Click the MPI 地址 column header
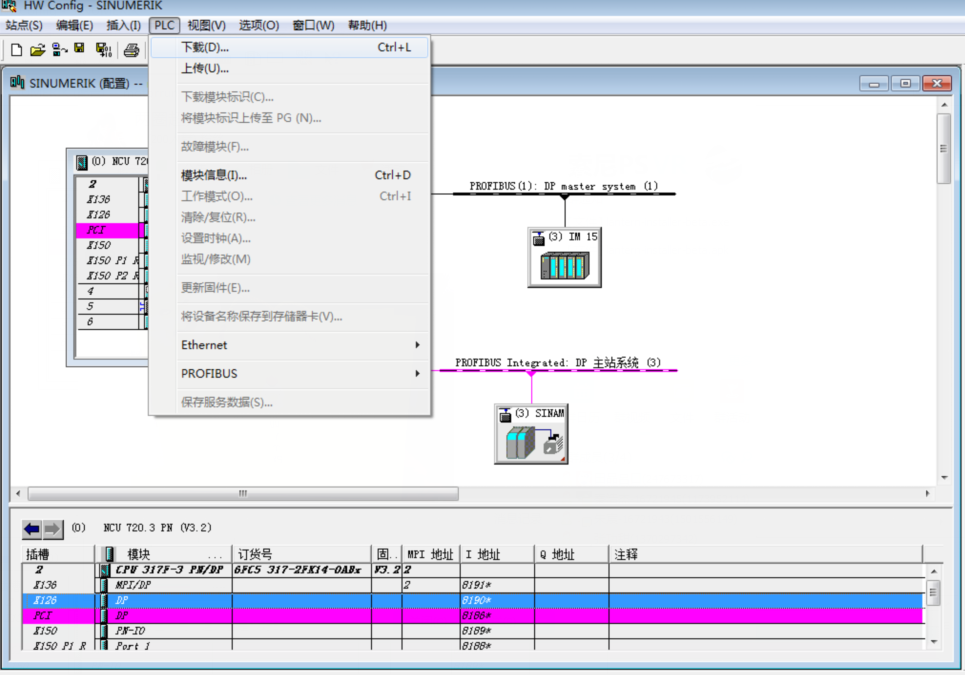The height and width of the screenshot is (675, 965). click(431, 554)
